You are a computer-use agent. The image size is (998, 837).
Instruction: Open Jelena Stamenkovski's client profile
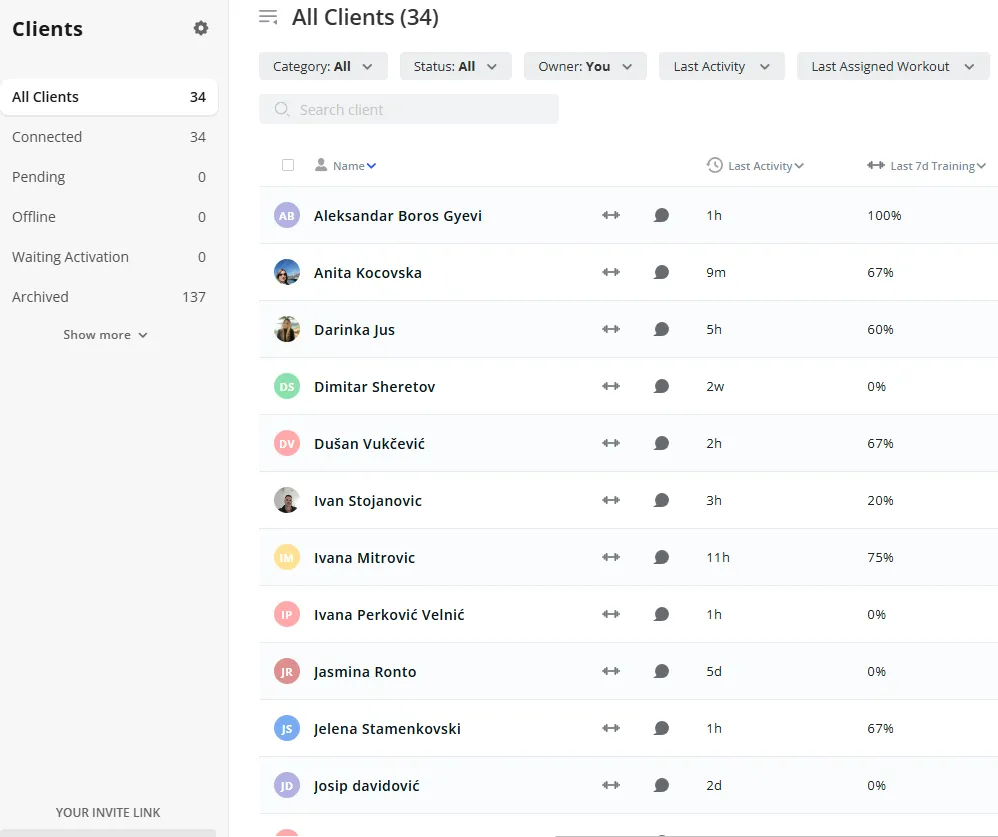[387, 728]
